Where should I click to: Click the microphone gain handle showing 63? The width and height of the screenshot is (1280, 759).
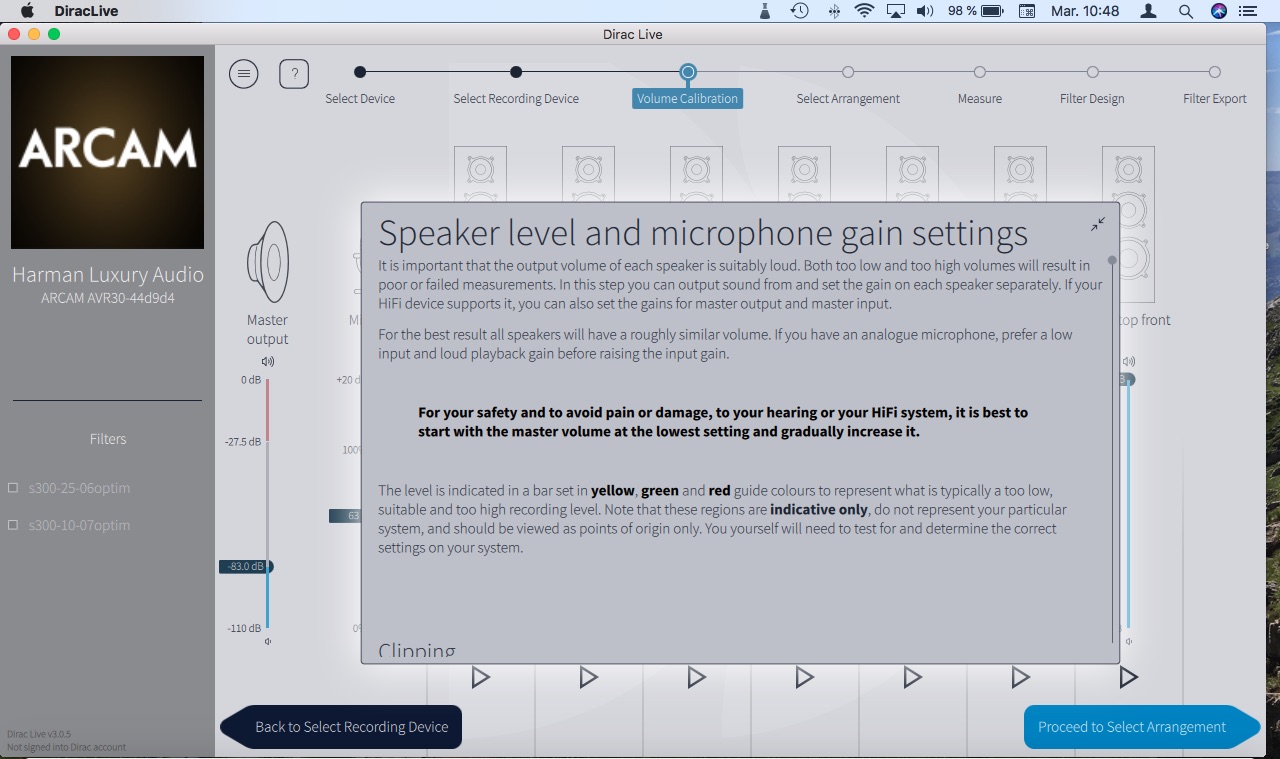point(345,516)
